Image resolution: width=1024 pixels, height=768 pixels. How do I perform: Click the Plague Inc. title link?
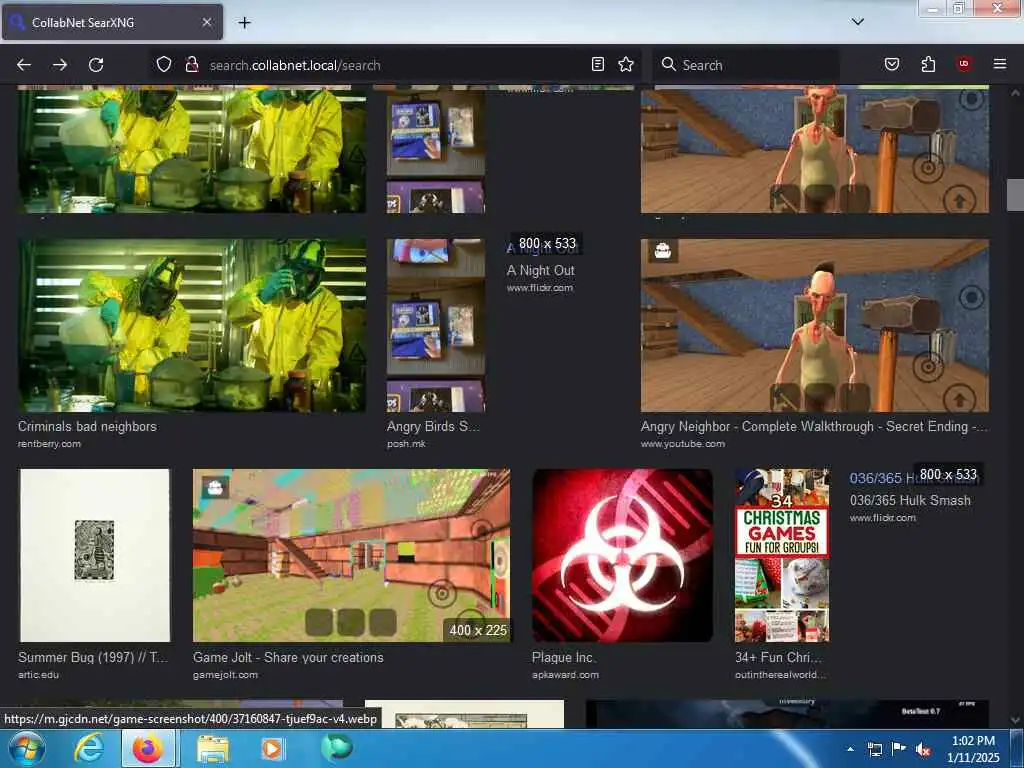coord(563,658)
